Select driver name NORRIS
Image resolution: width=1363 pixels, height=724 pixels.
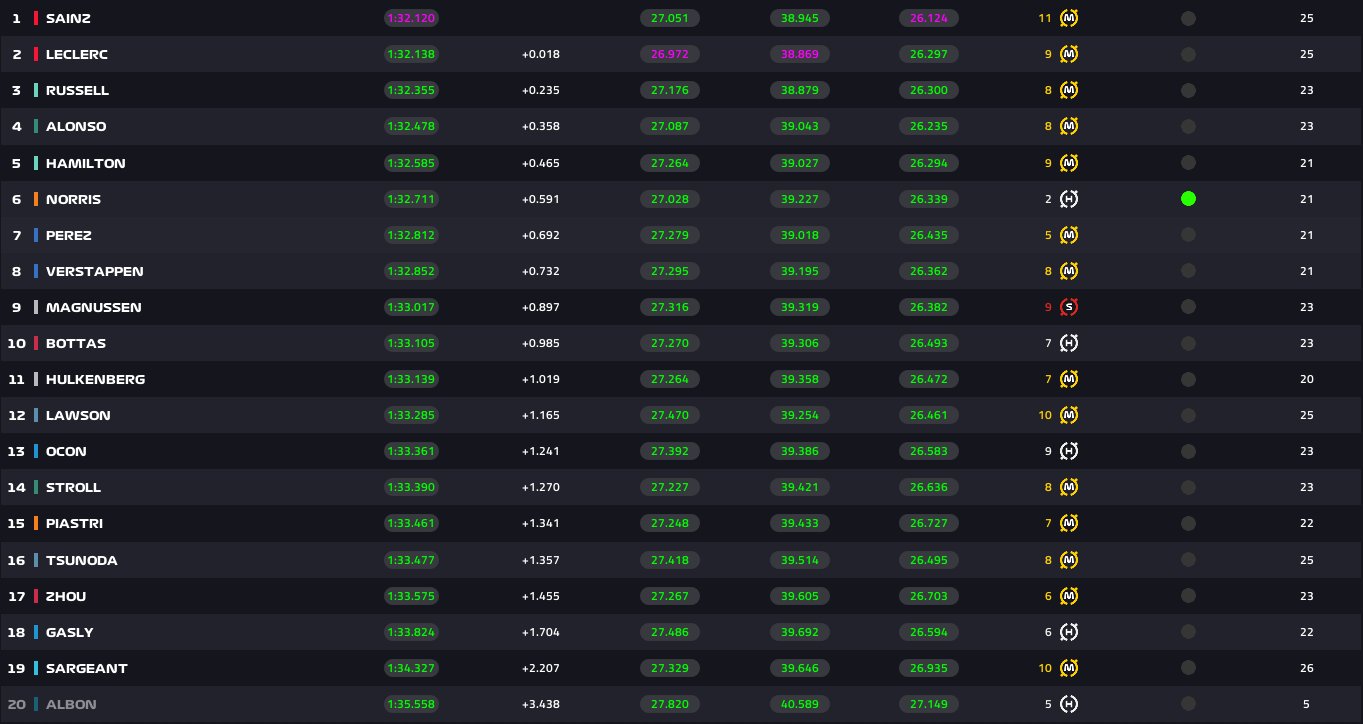73,199
